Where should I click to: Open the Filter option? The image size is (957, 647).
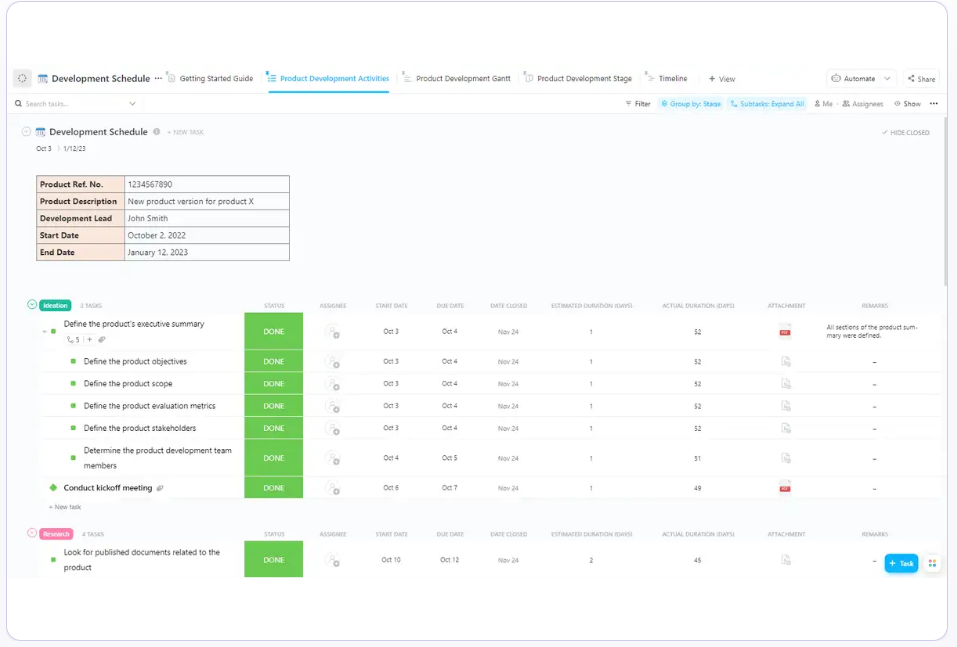coord(638,104)
